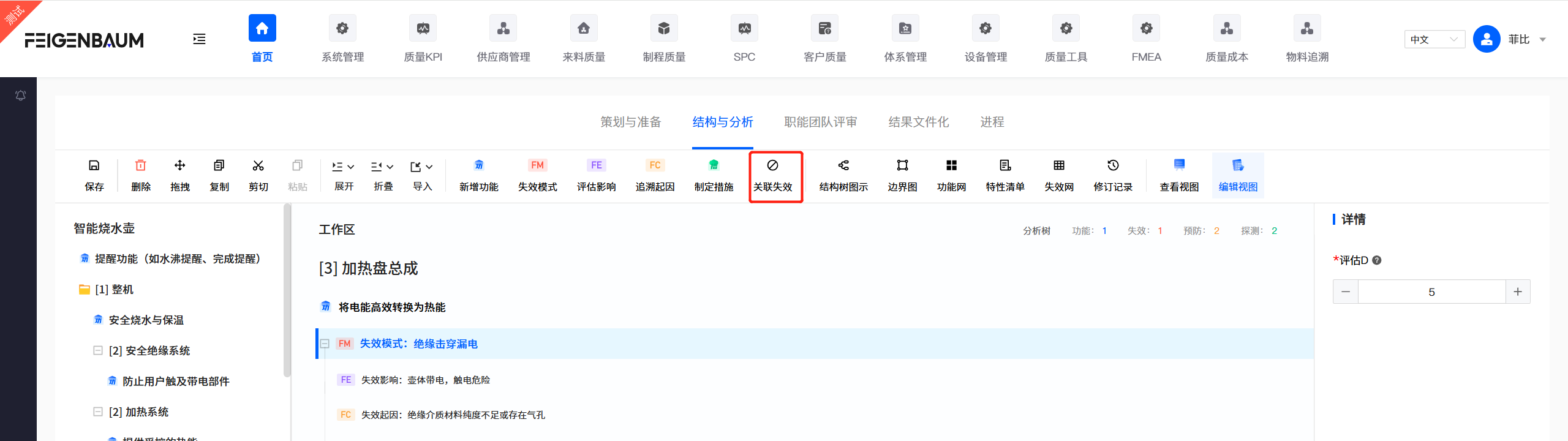Image resolution: width=1568 pixels, height=441 pixels.
Task: Switch to 结构与分析 tab
Action: (723, 122)
